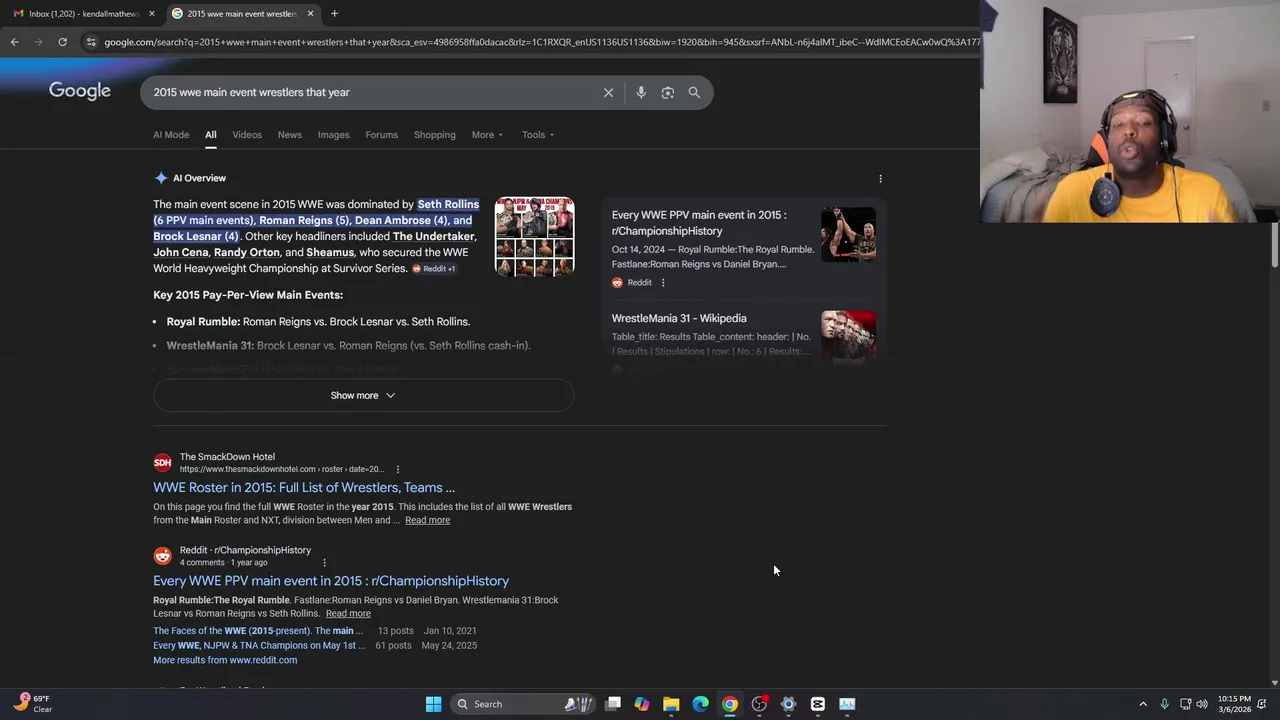The height and width of the screenshot is (720, 1280).
Task: Click the browser address bar
Action: click(540, 42)
